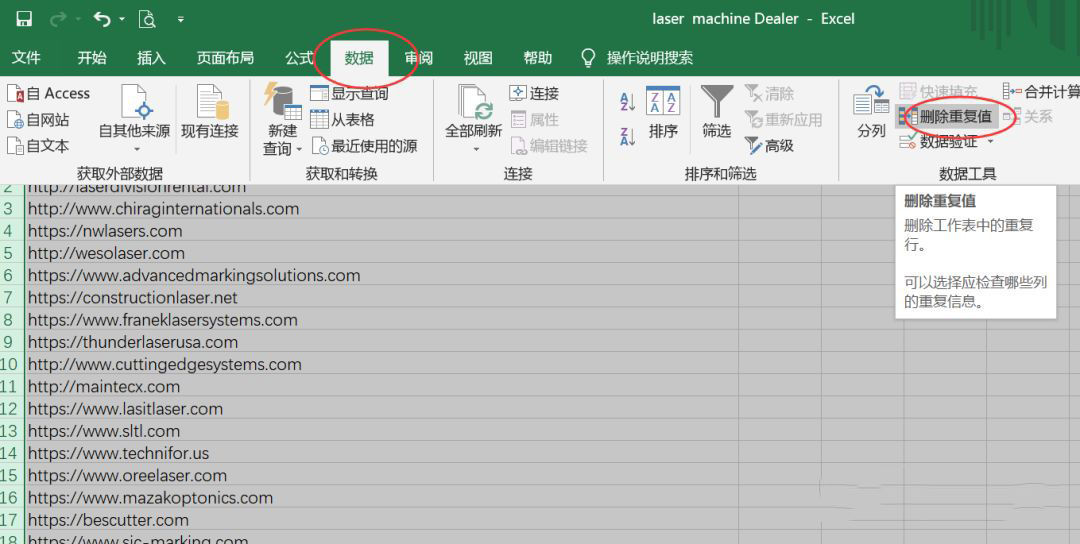Undo the last action in the toolbar
The image size is (1080, 544).
pyautogui.click(x=103, y=19)
